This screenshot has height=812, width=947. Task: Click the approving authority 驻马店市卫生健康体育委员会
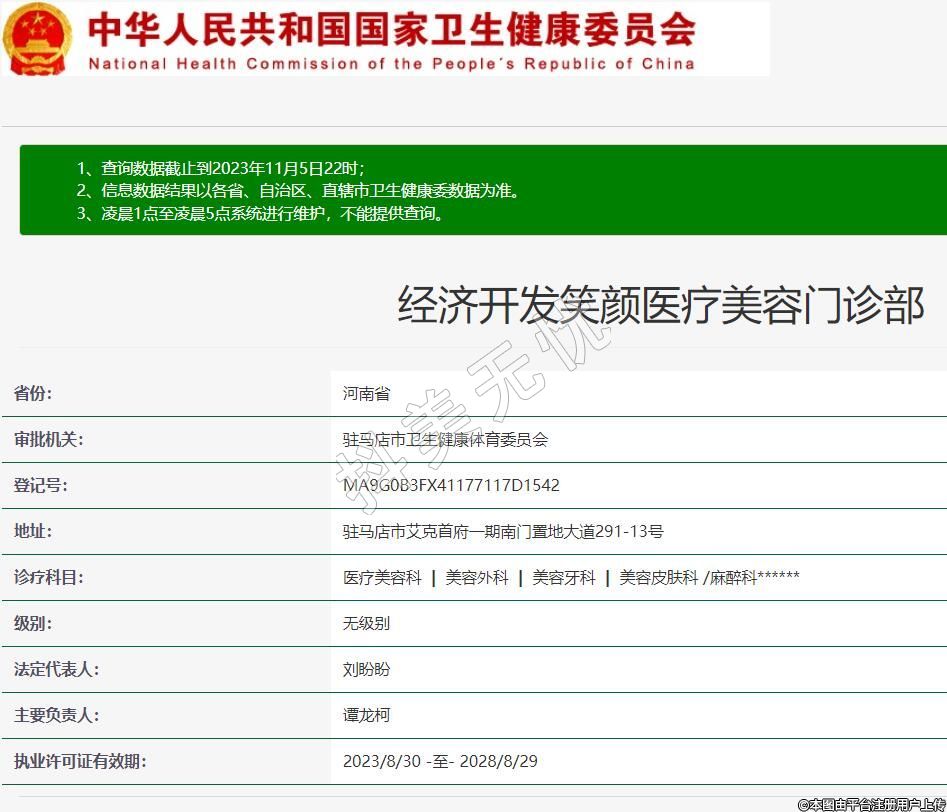(445, 439)
